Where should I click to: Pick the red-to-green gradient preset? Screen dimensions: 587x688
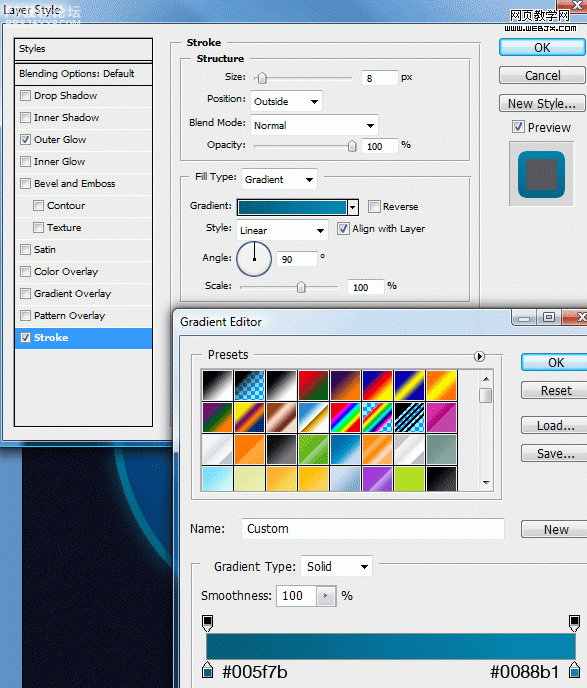(x=313, y=385)
